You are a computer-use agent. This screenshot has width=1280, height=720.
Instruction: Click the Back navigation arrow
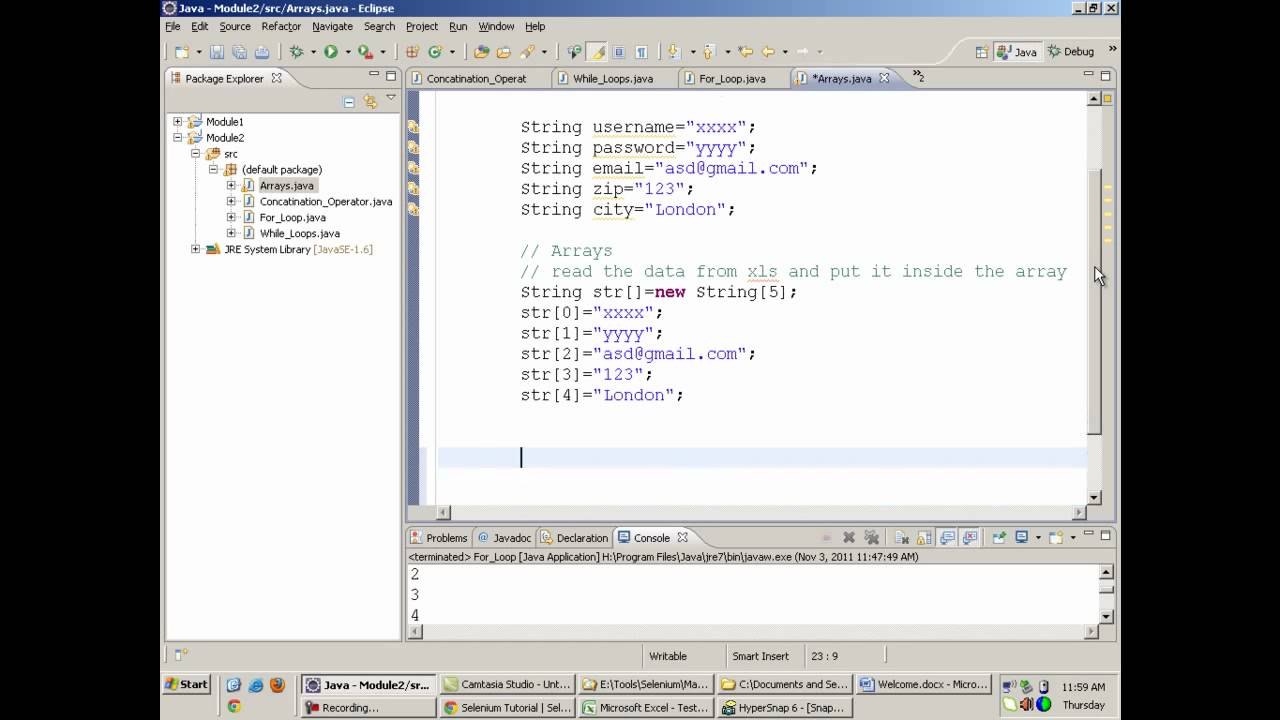tap(768, 52)
